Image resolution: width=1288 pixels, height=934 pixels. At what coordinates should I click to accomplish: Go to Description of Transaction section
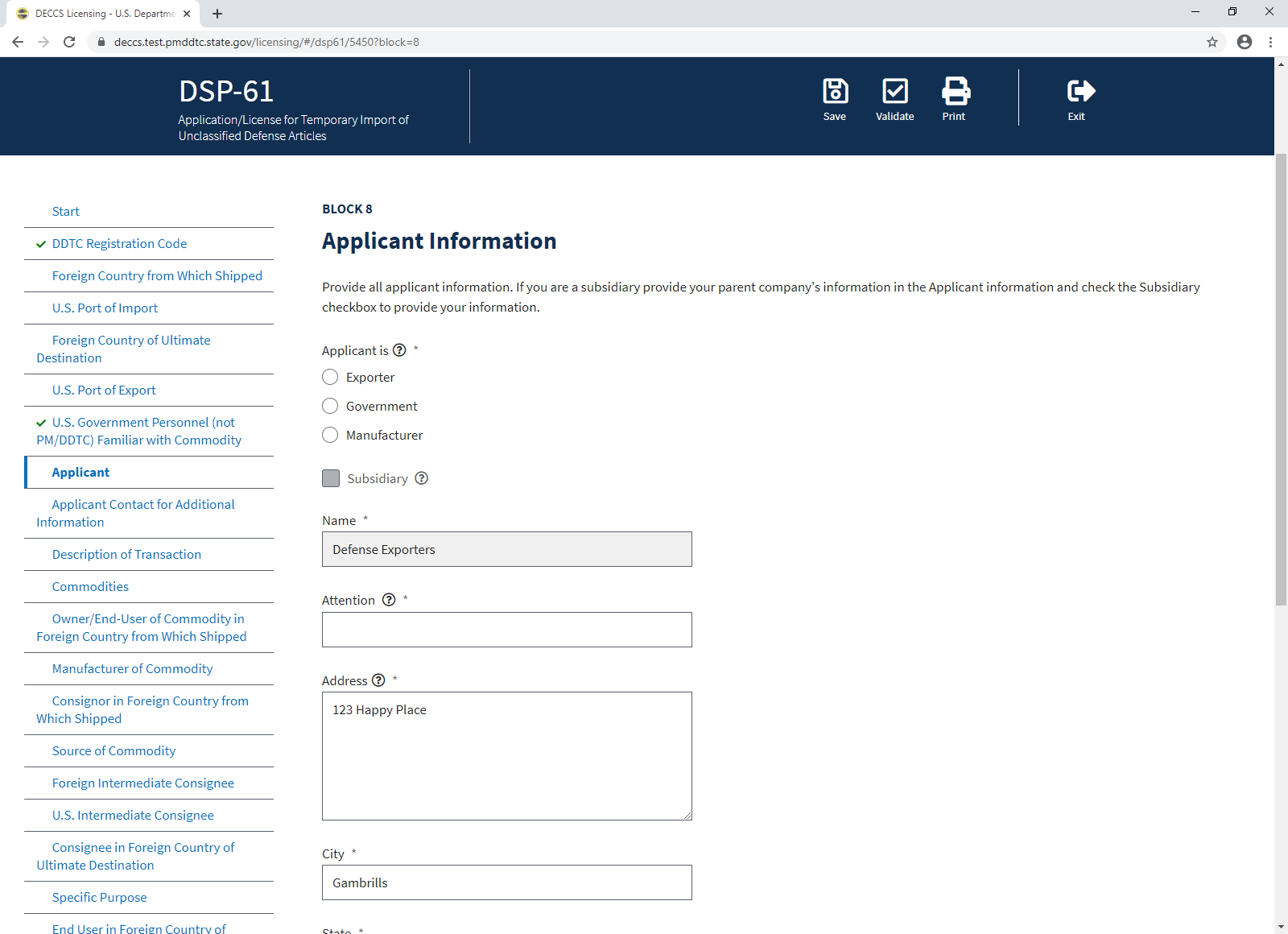click(126, 555)
